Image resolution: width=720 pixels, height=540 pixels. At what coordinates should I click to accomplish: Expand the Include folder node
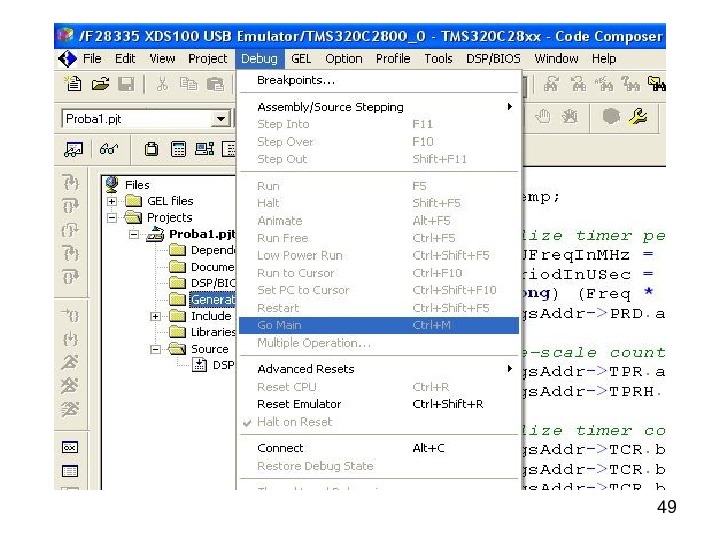[x=155, y=316]
